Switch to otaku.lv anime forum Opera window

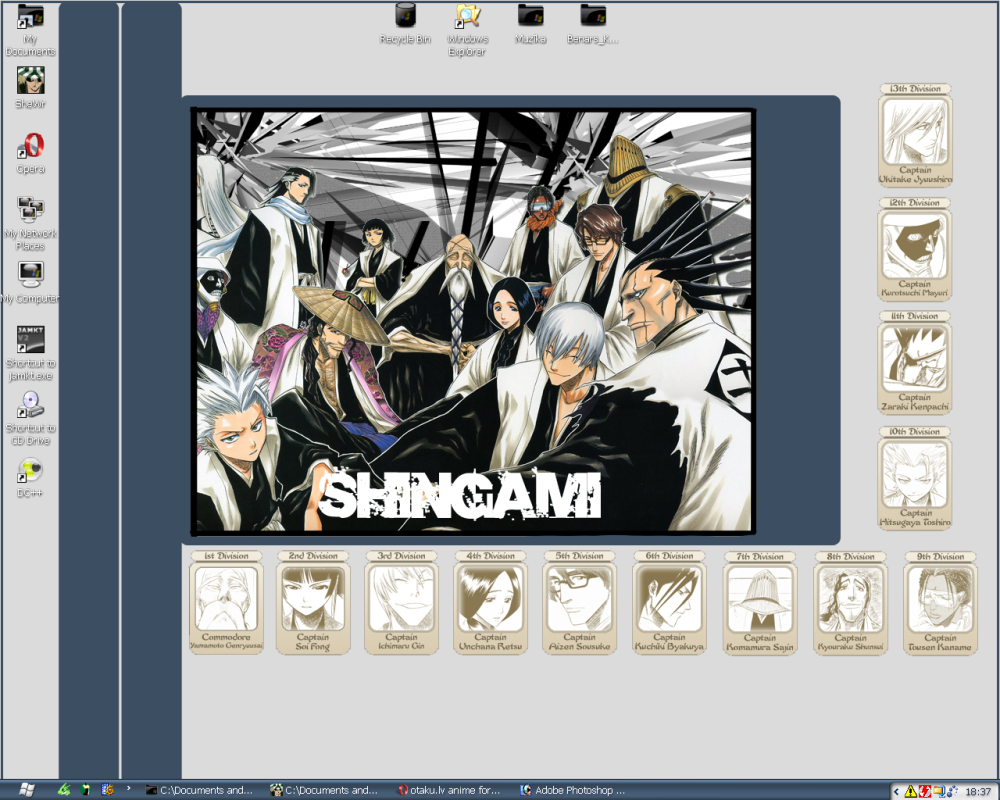coord(450,790)
